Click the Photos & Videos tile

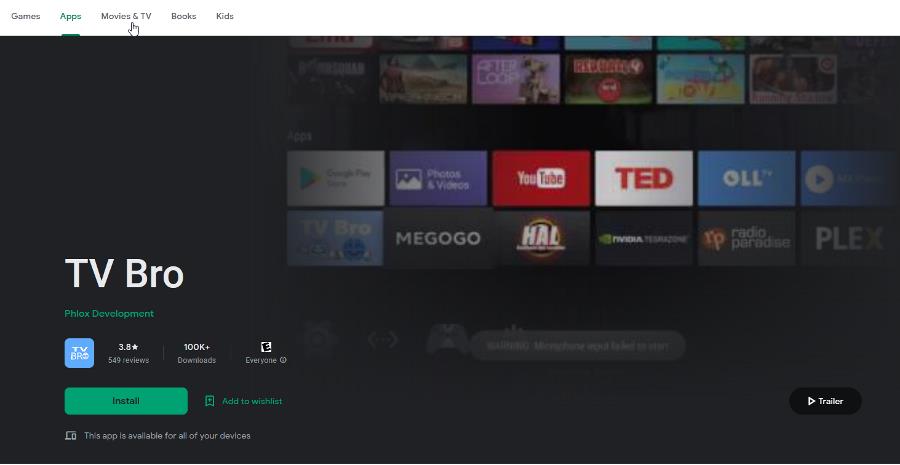click(x=438, y=178)
